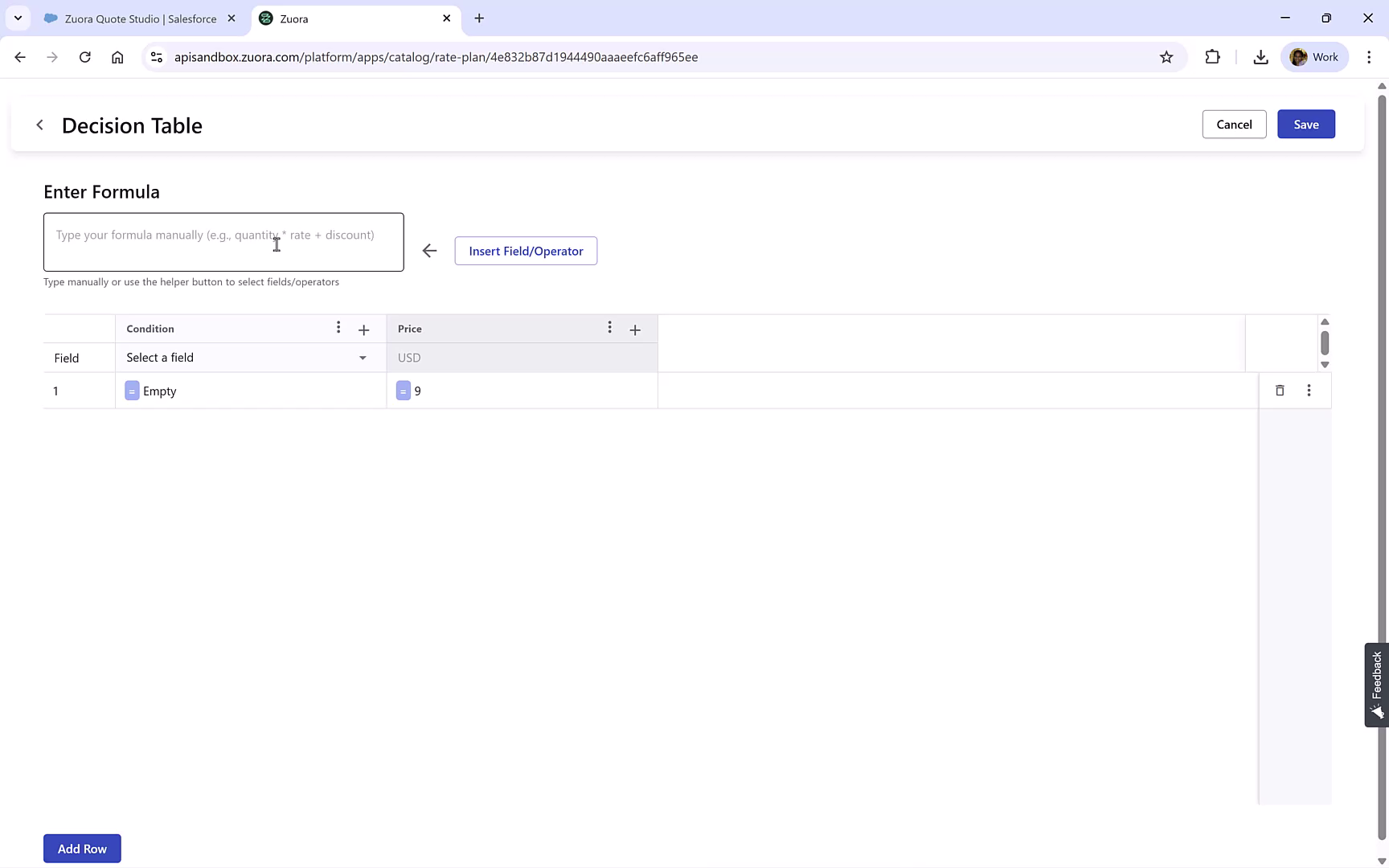Open the Price column options menu

610,328
